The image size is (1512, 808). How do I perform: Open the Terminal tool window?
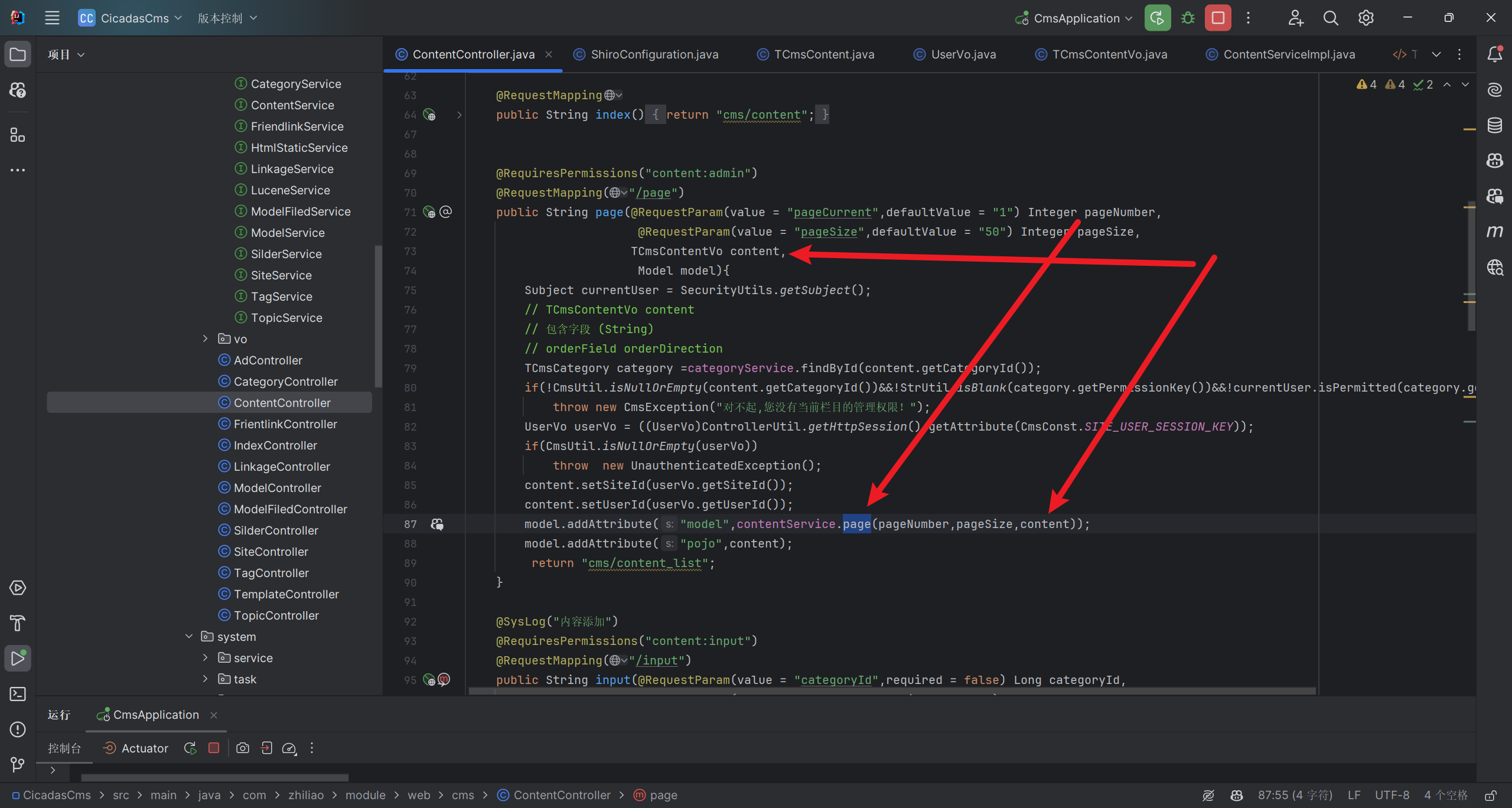click(x=18, y=694)
